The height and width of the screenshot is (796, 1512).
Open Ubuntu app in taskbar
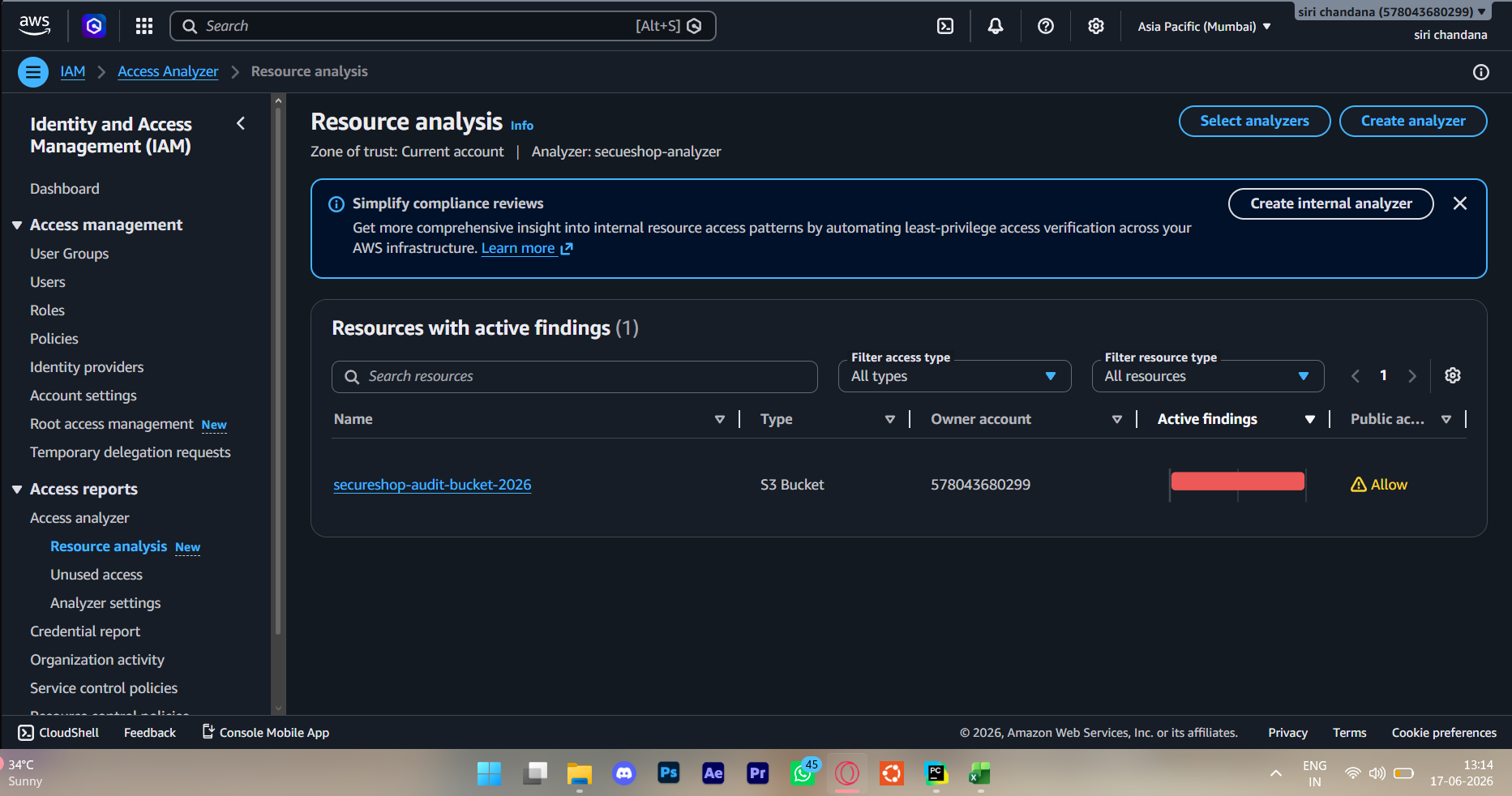[x=892, y=773]
